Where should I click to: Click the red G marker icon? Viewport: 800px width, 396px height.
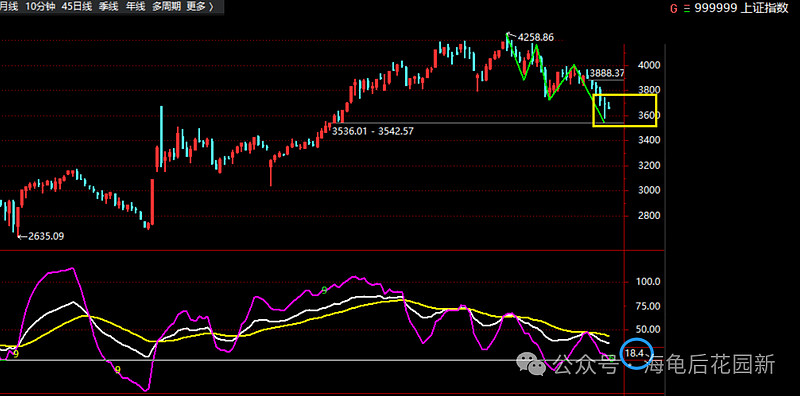click(x=674, y=9)
